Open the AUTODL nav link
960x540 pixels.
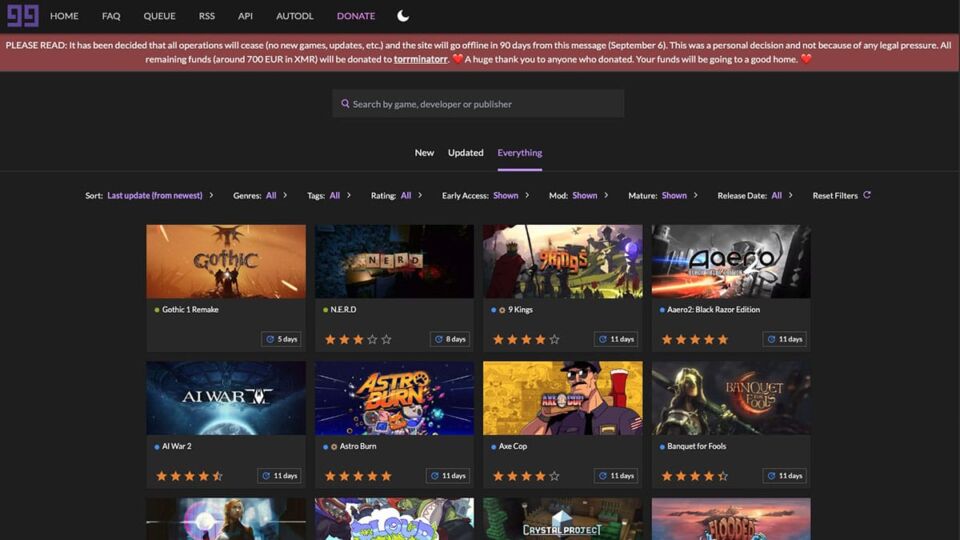click(x=294, y=16)
